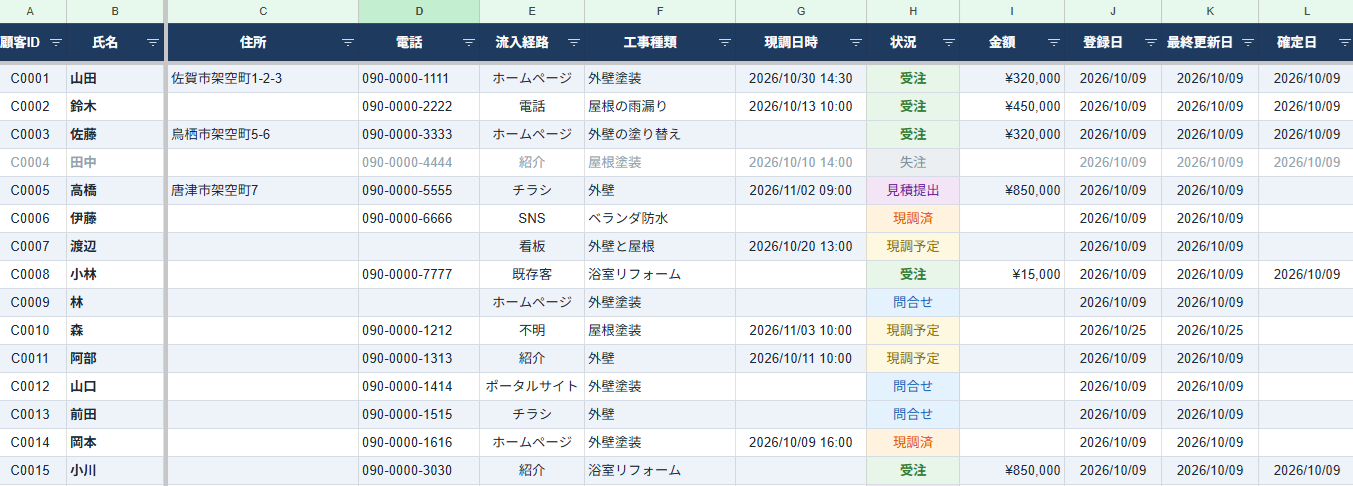This screenshot has height=486, width=1353.
Task: Select column L header
Action: (x=1306, y=11)
